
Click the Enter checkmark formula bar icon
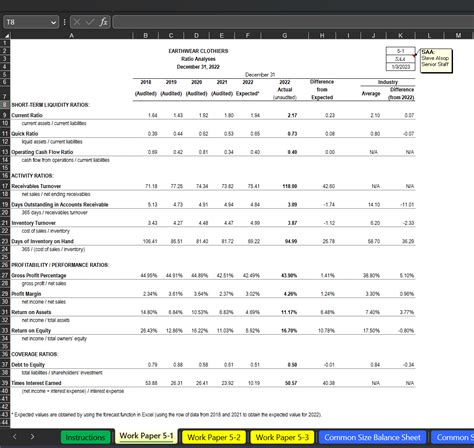click(x=90, y=22)
